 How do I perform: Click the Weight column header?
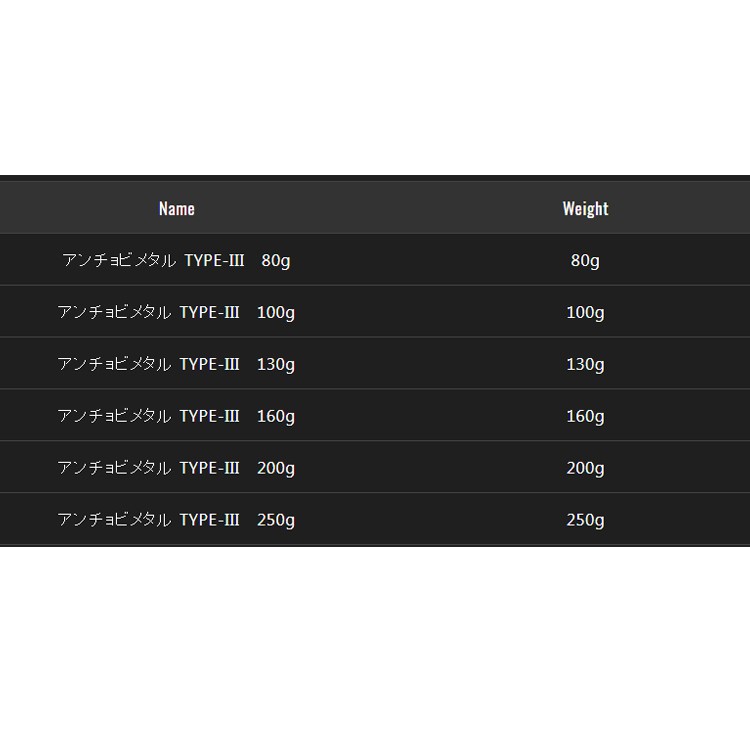(x=585, y=209)
